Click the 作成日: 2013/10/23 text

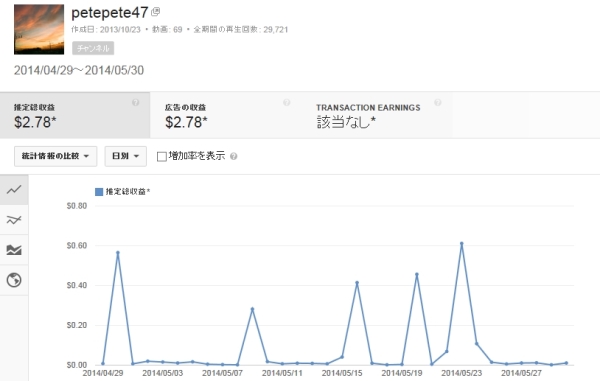pos(106,29)
